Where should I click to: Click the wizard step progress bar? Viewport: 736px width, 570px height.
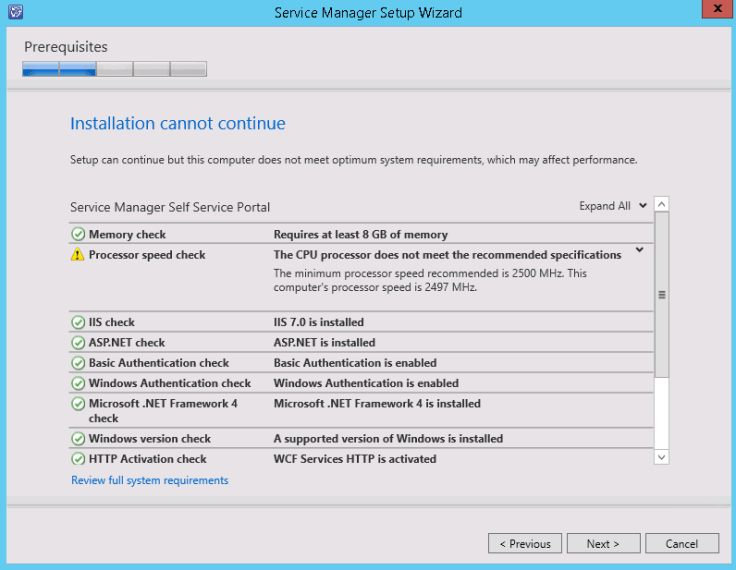click(114, 69)
